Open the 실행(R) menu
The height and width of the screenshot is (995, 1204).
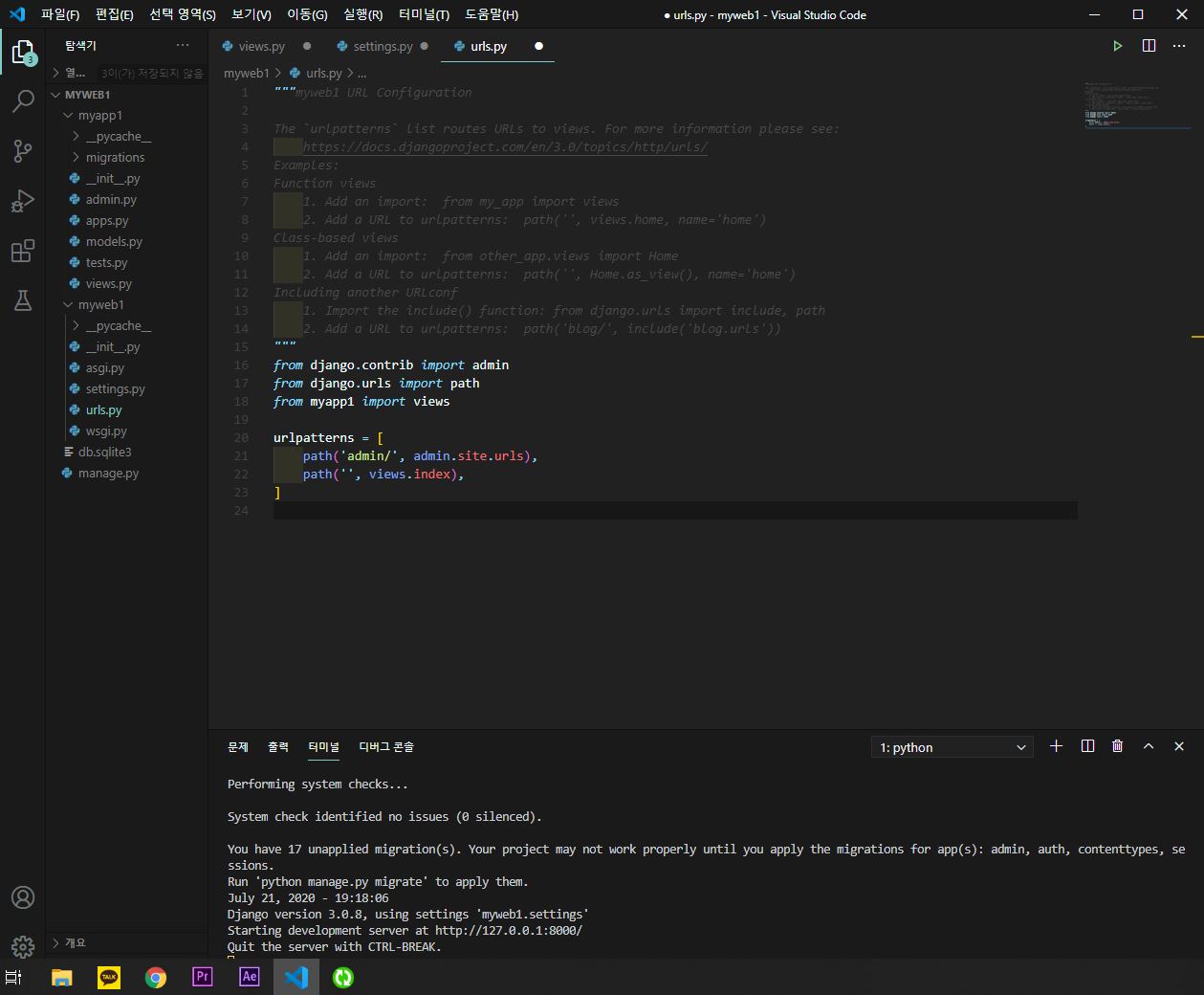pyautogui.click(x=362, y=14)
